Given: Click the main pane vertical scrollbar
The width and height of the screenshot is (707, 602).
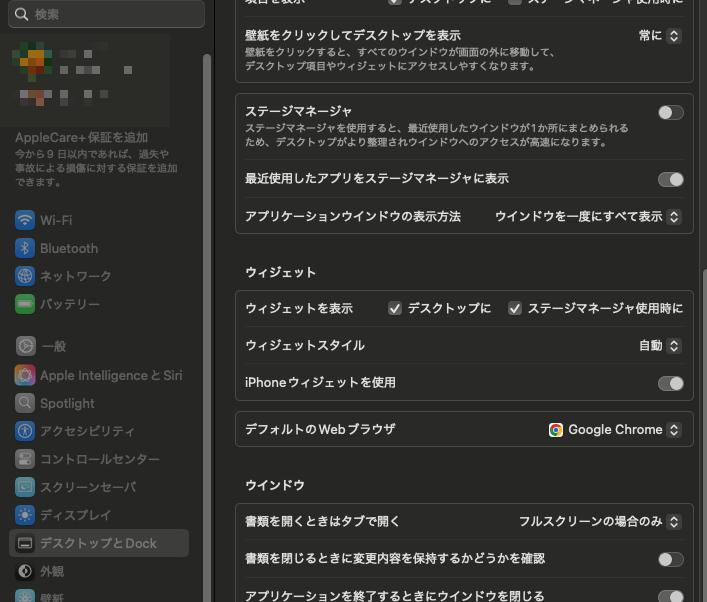Looking at the screenshot, I should point(704,436).
